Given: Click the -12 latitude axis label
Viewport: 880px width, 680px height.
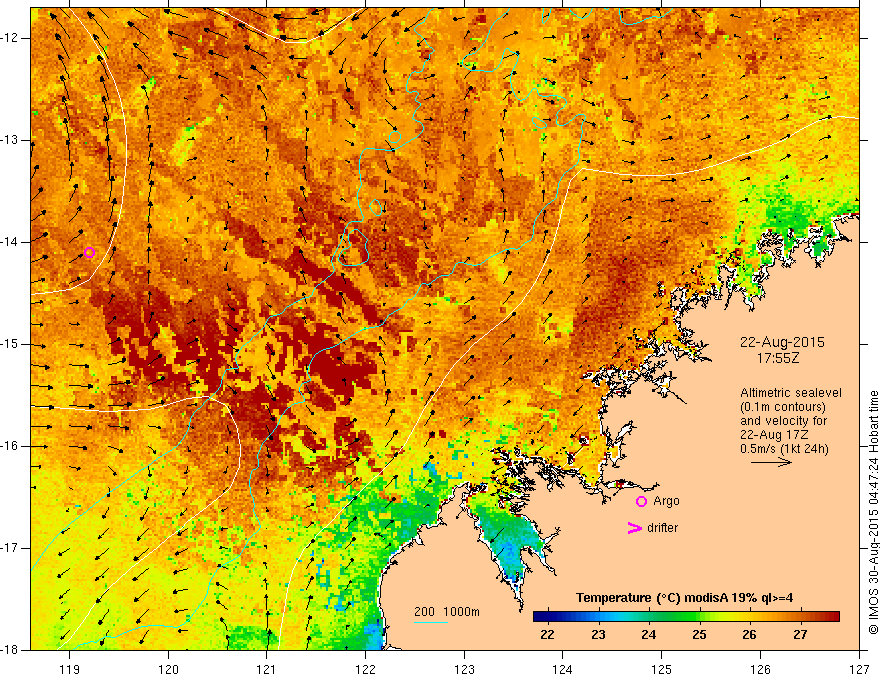Looking at the screenshot, I should point(10,38).
